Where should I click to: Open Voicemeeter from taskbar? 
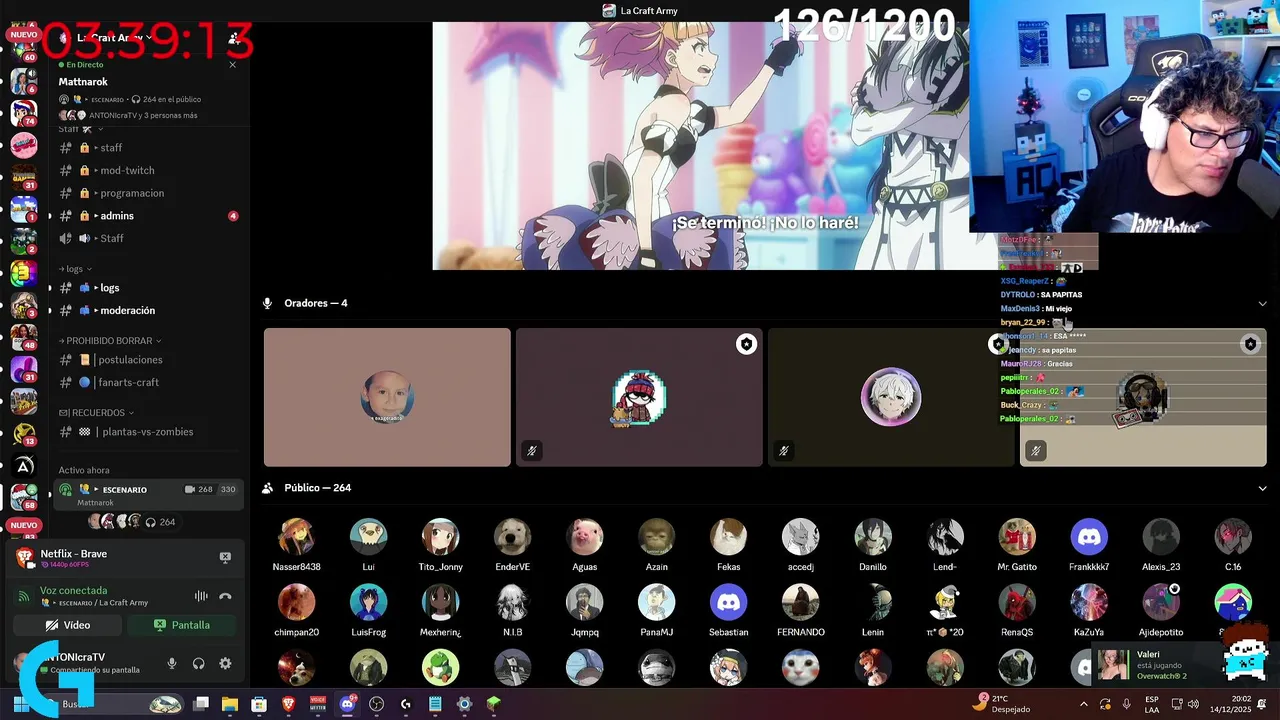pos(318,704)
